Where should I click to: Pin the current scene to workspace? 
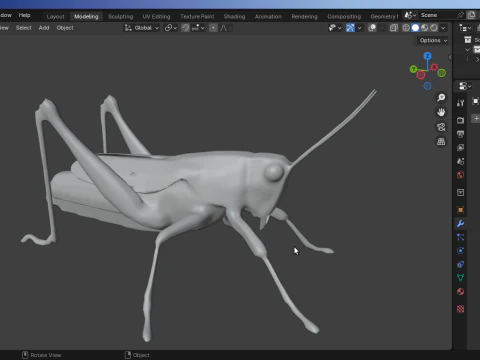[460, 15]
